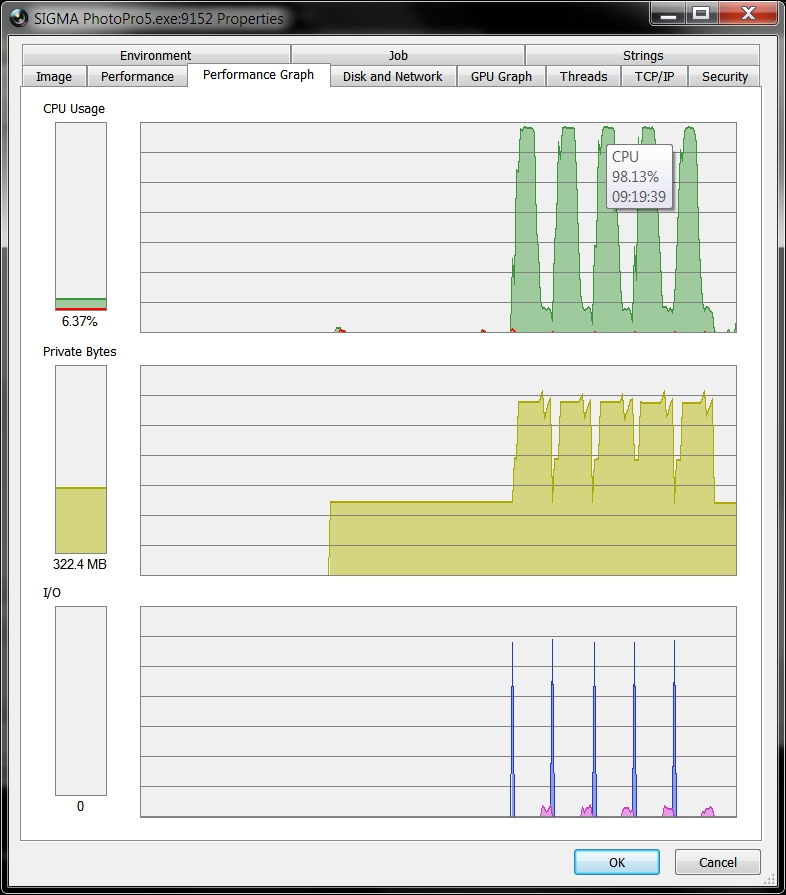This screenshot has height=895, width=786.
Task: Click the CPU Usage history graph
Action: [x=438, y=227]
